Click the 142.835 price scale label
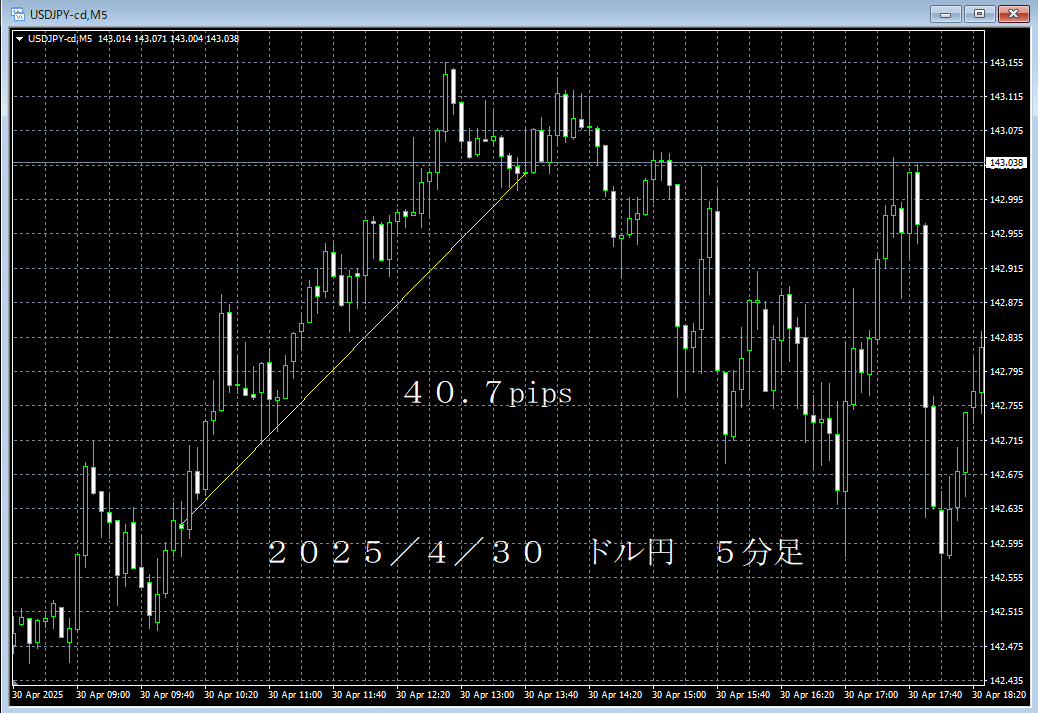 [1006, 338]
